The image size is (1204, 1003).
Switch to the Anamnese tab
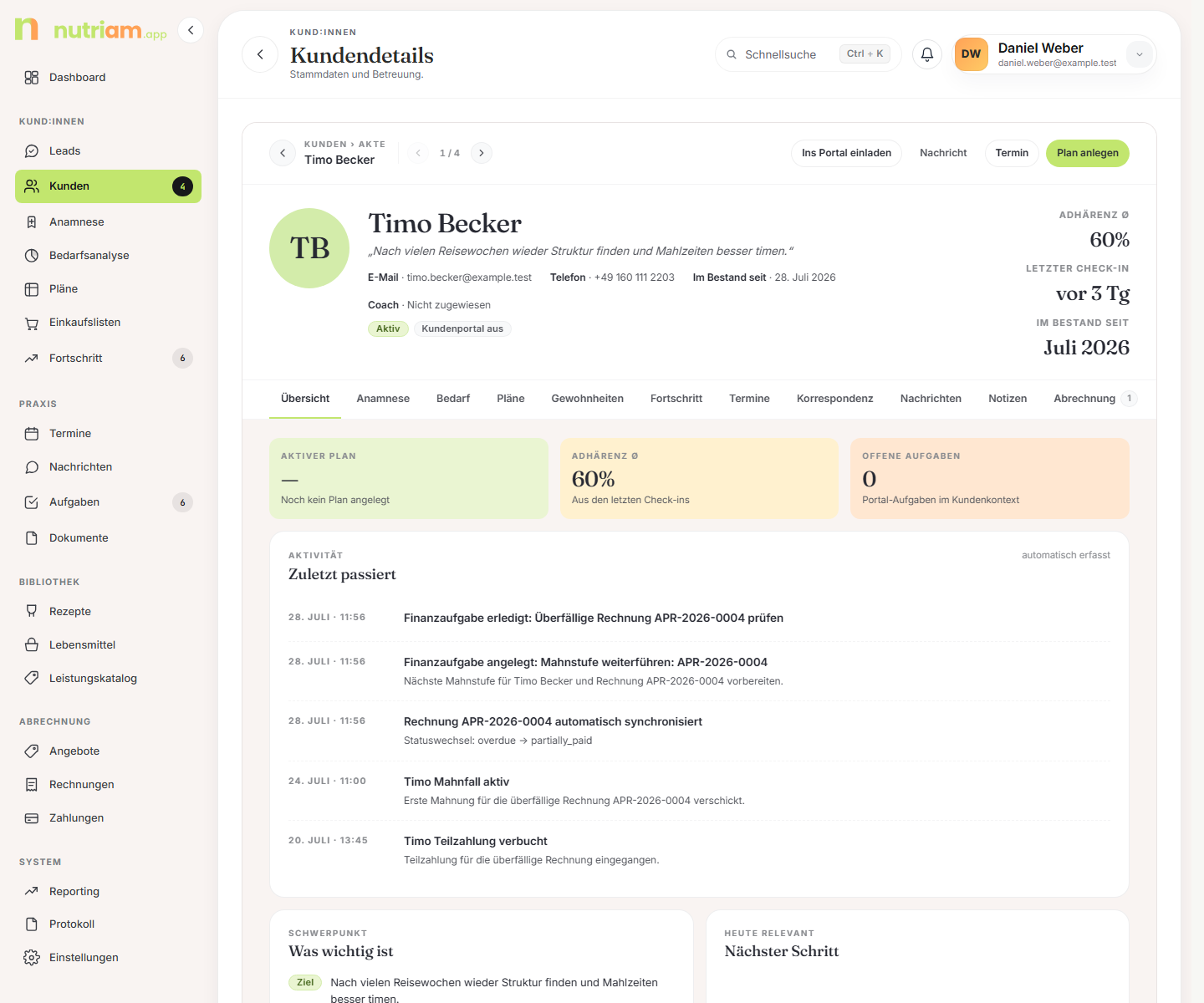point(383,399)
